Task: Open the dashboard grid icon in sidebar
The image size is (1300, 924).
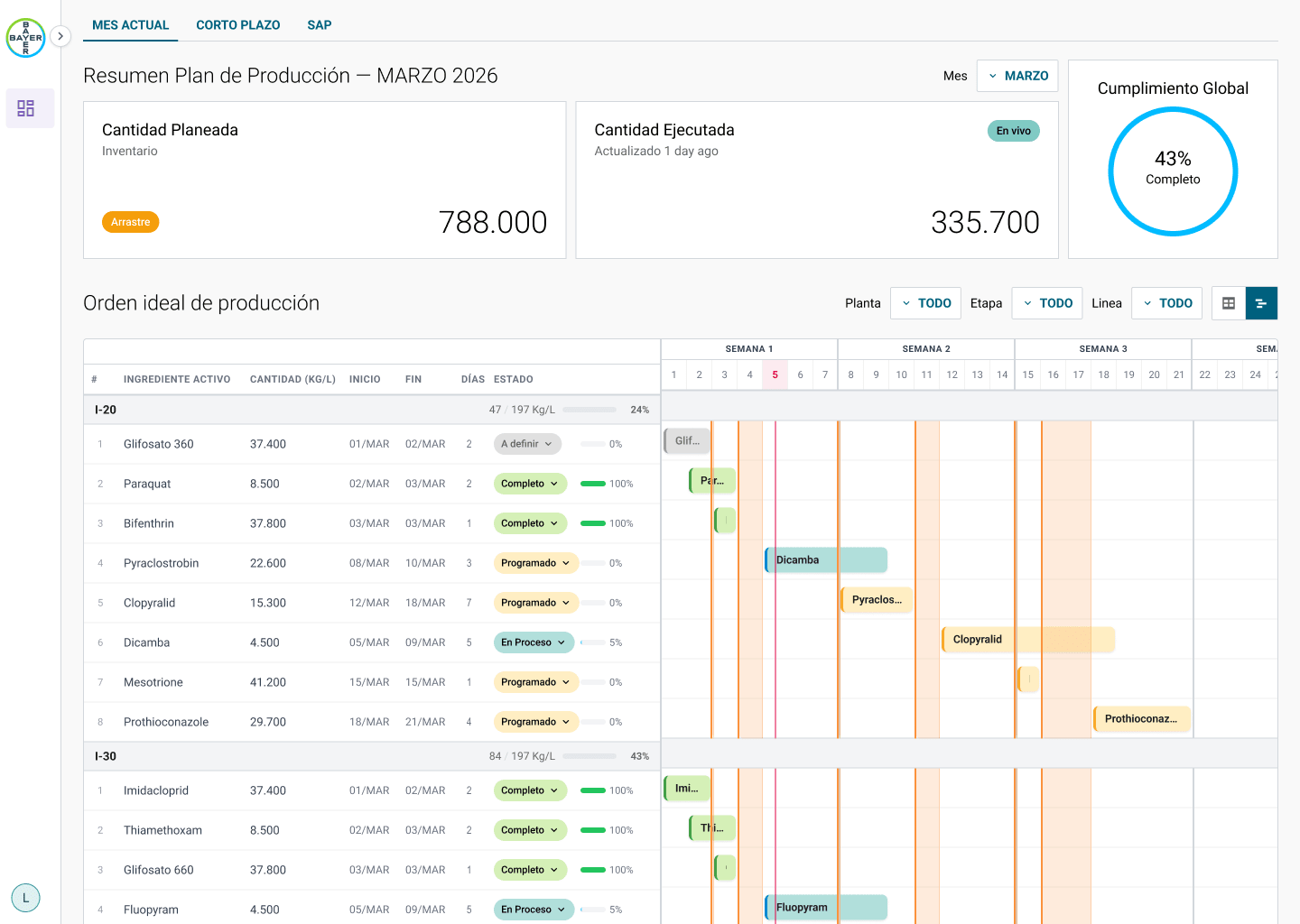Action: pos(26,108)
